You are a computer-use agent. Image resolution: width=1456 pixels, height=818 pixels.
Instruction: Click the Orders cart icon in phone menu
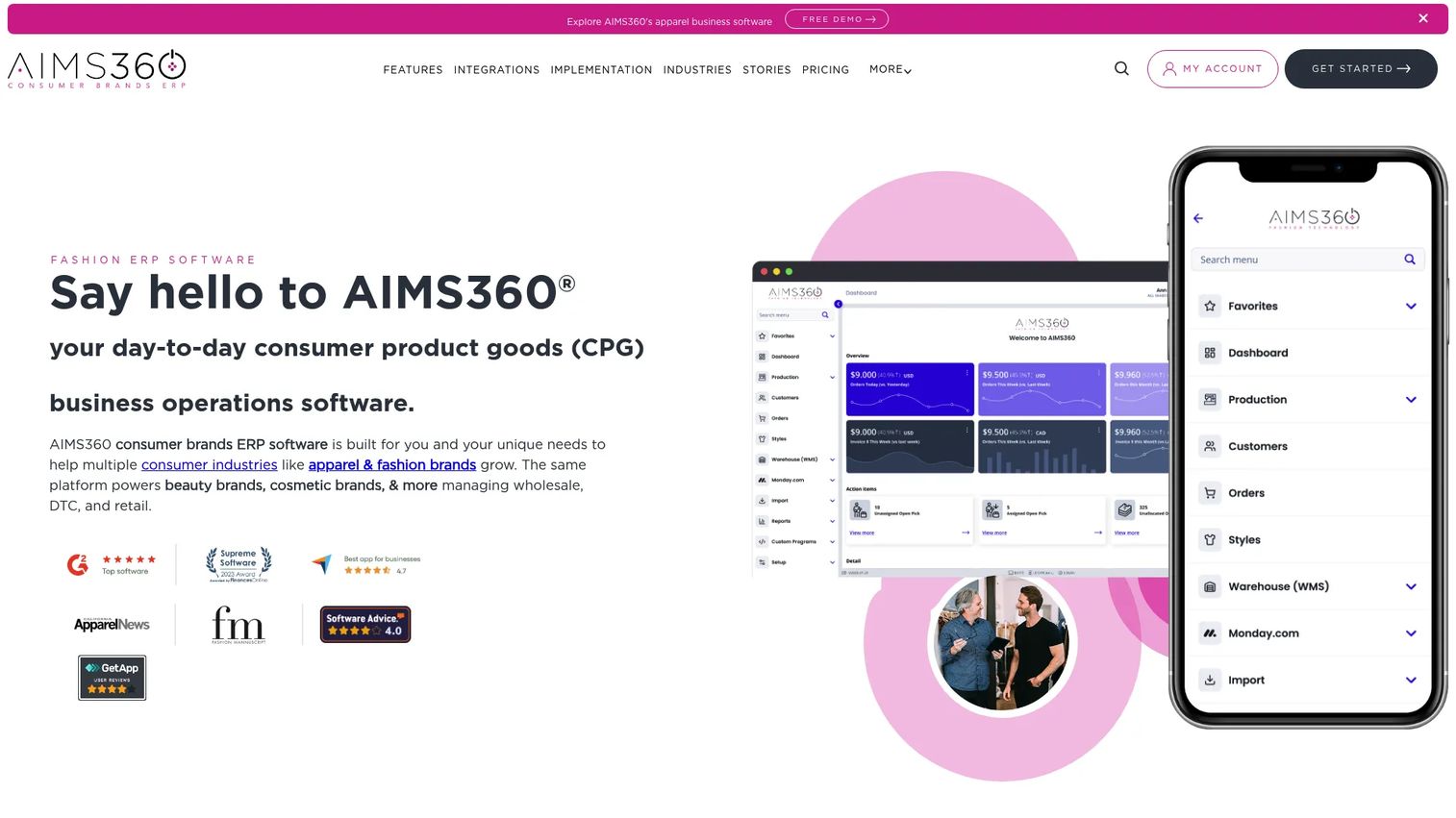(1210, 493)
